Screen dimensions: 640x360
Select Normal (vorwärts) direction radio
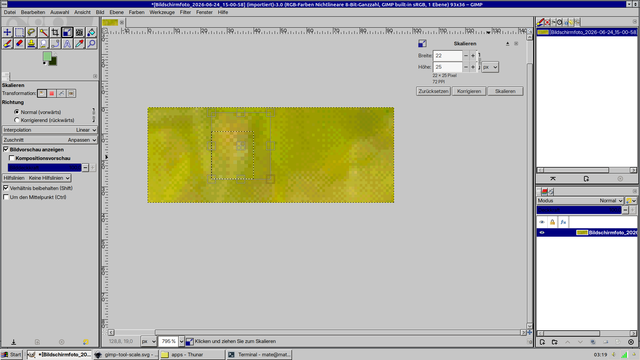pyautogui.click(x=17, y=111)
